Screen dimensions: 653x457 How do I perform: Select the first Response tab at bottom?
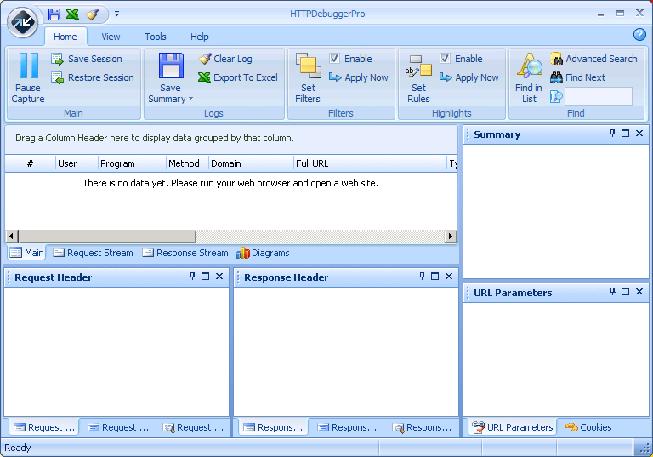click(x=273, y=427)
